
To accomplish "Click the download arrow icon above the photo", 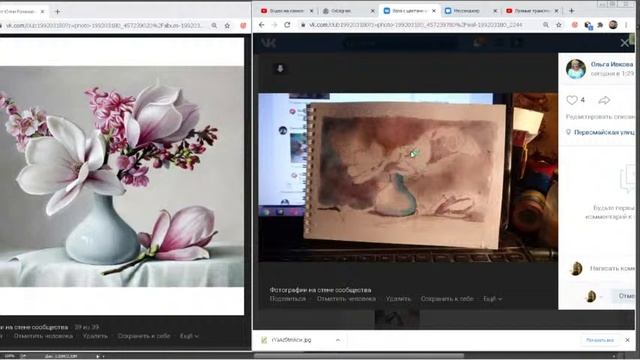I will tap(280, 69).
